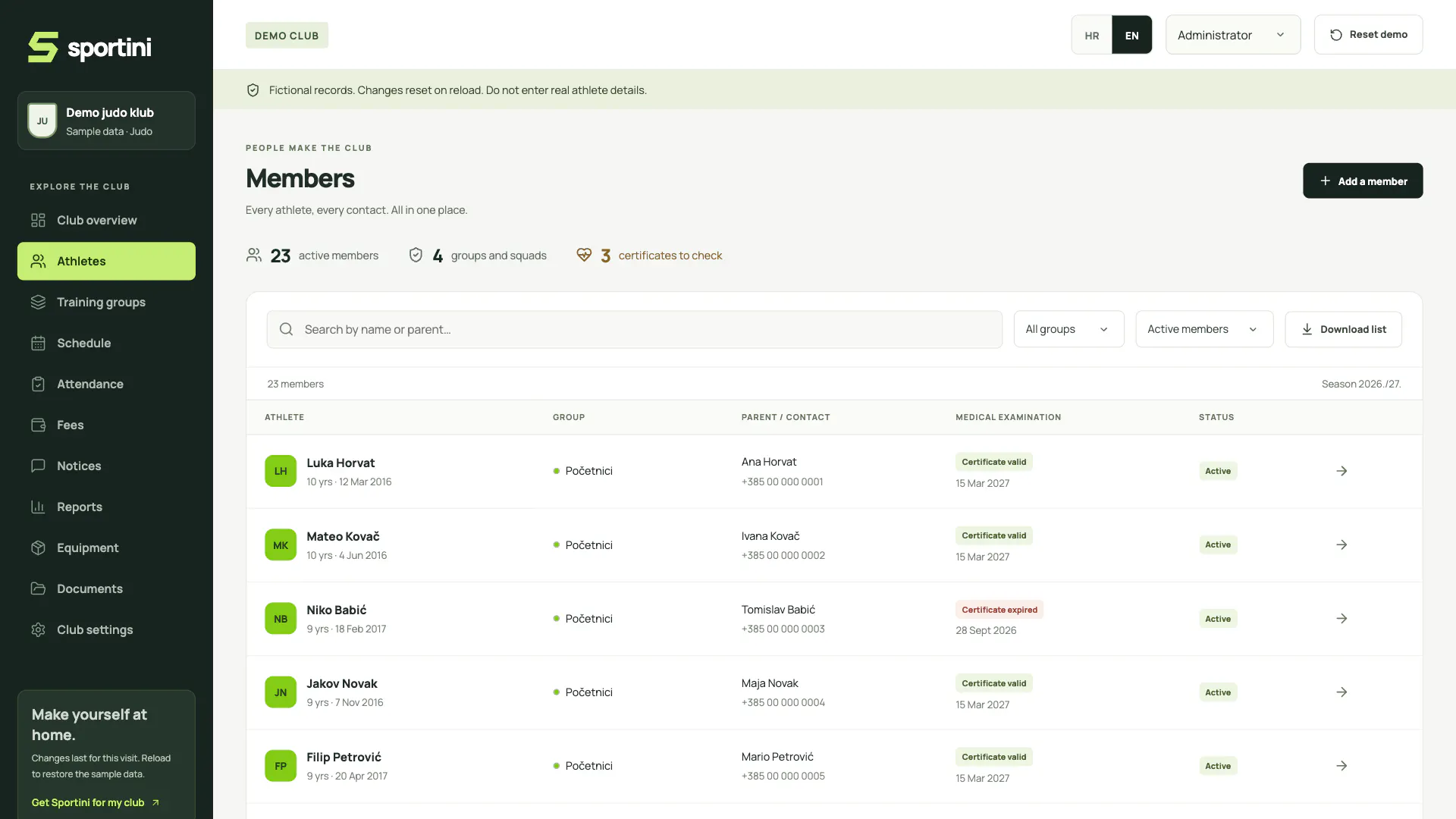Open Club overview from sidebar
The width and height of the screenshot is (1456, 819).
click(x=106, y=220)
